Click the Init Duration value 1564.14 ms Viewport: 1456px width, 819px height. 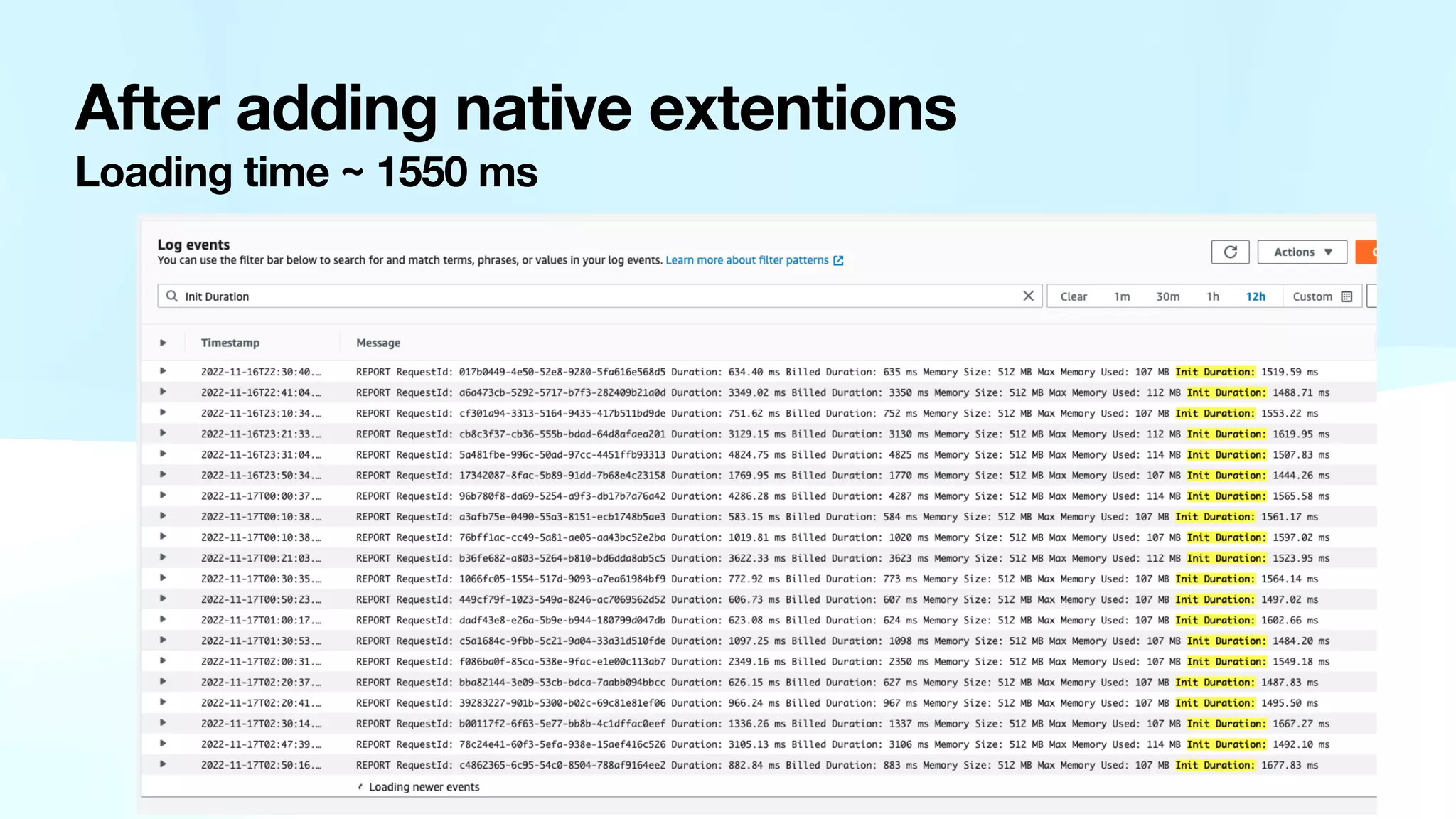pyautogui.click(x=1290, y=579)
